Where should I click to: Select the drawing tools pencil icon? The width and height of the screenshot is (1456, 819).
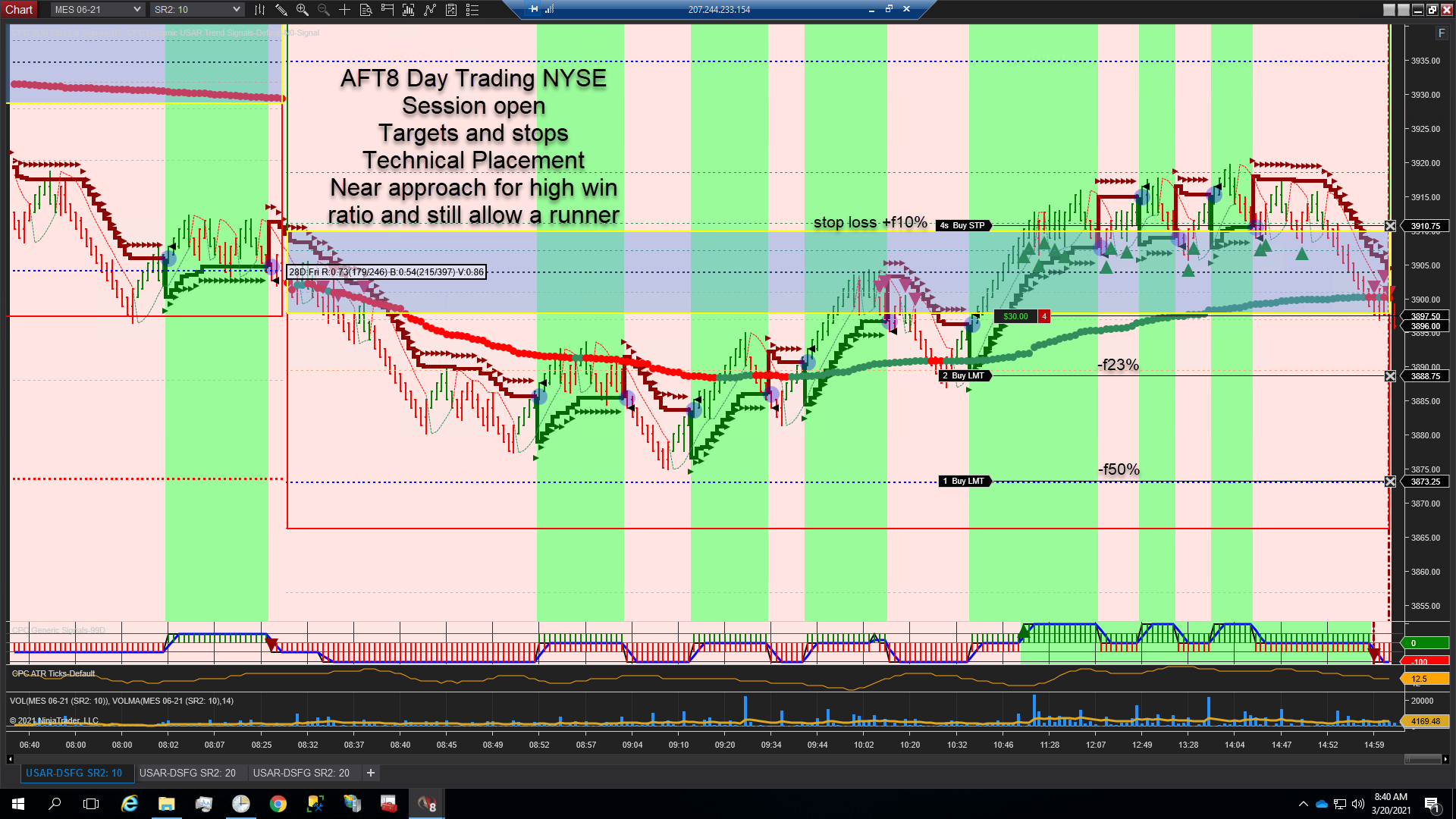pyautogui.click(x=281, y=10)
